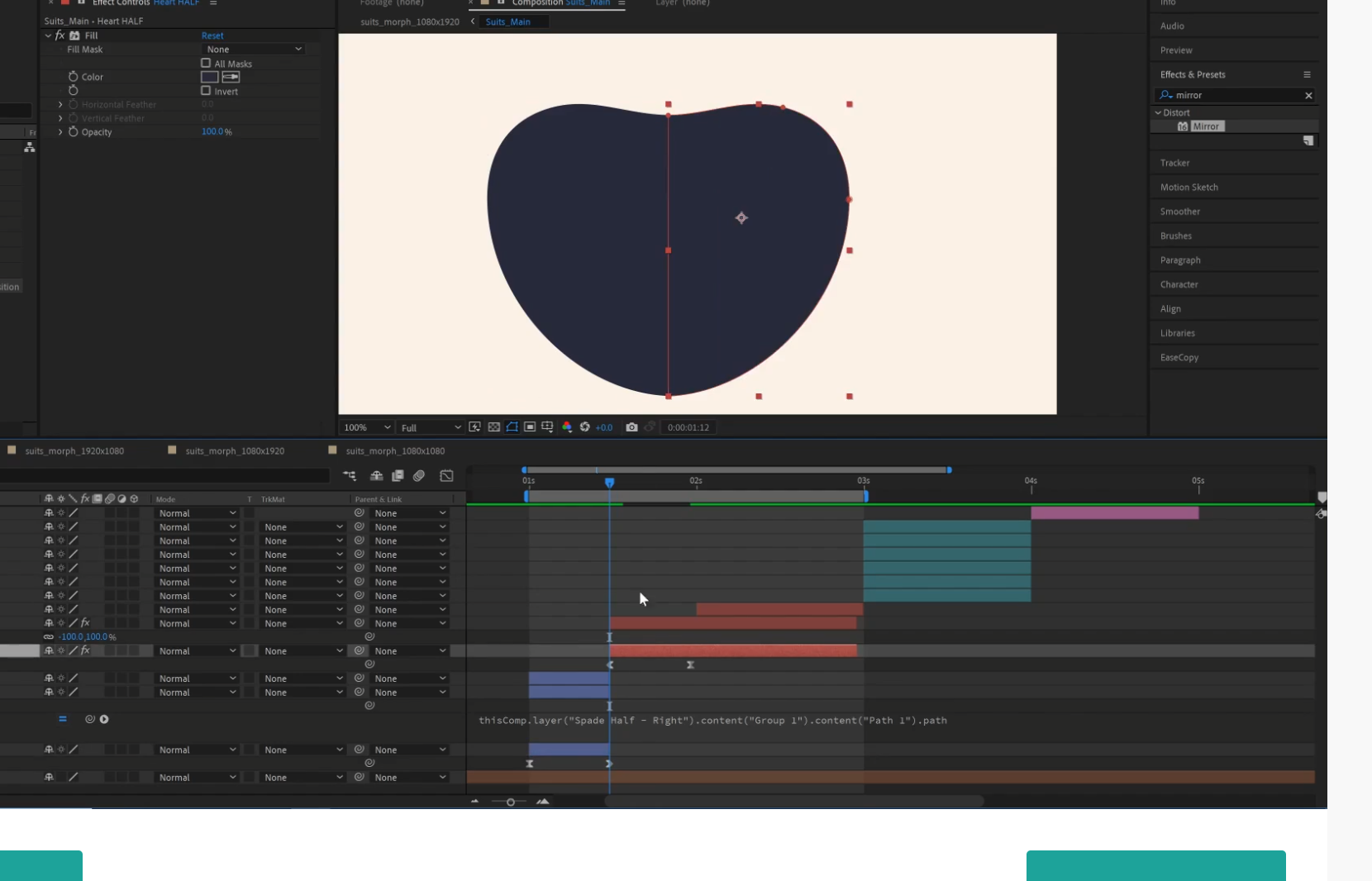Viewport: 1372px width, 881px height.
Task: Expand the Horizontal Feather property
Action: (x=60, y=104)
